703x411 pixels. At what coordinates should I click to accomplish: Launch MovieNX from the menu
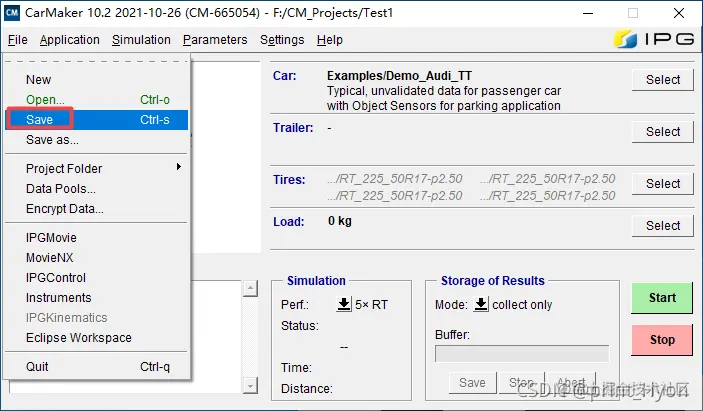96,258
